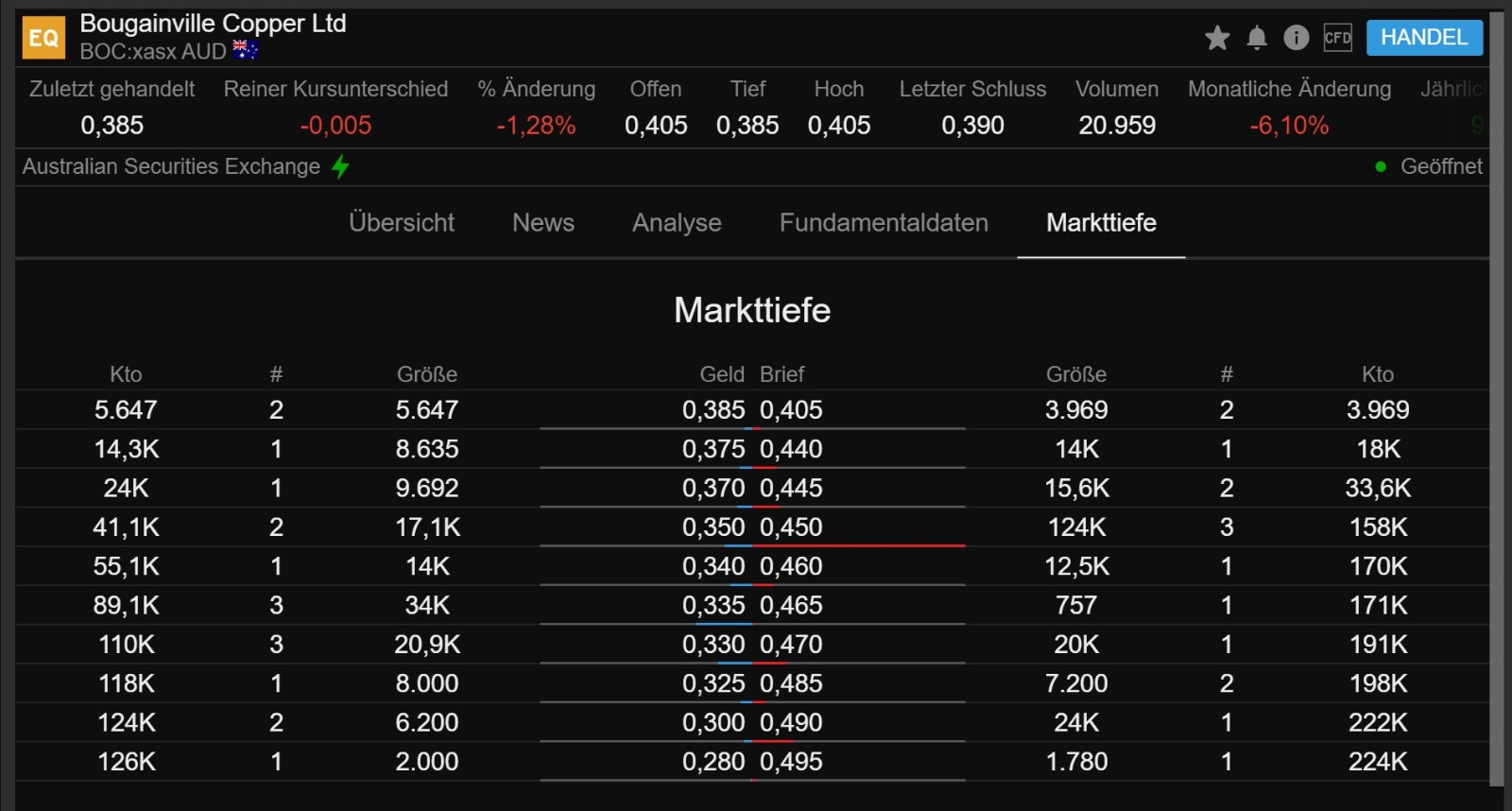Click ask cumulative 224K
The width and height of the screenshot is (1512, 811).
[x=1378, y=762]
